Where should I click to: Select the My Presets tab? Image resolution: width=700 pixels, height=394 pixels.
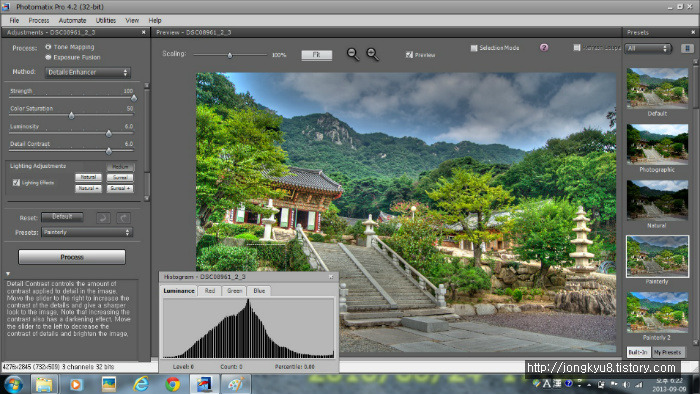667,353
